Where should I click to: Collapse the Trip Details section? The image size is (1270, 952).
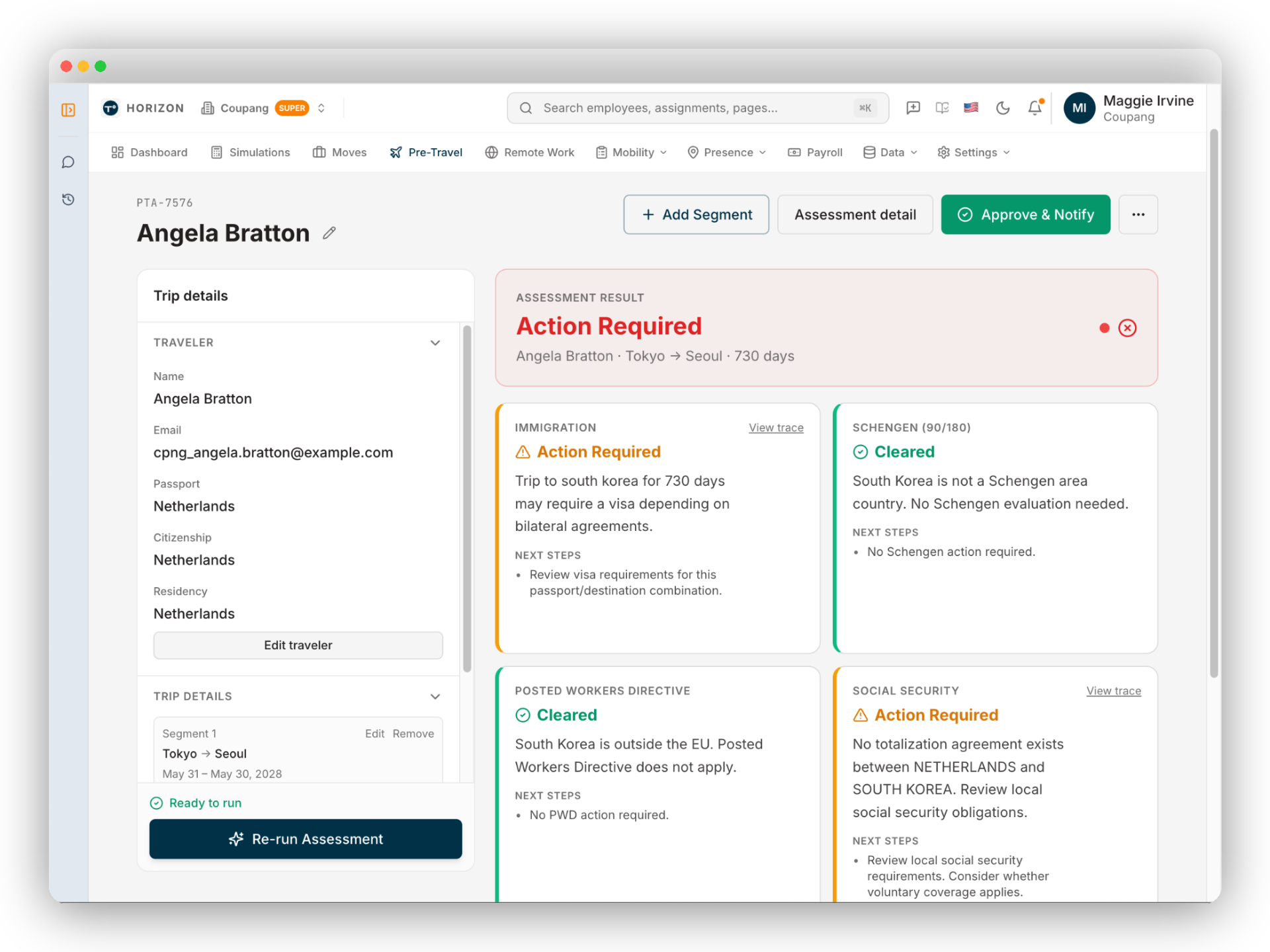[x=435, y=696]
